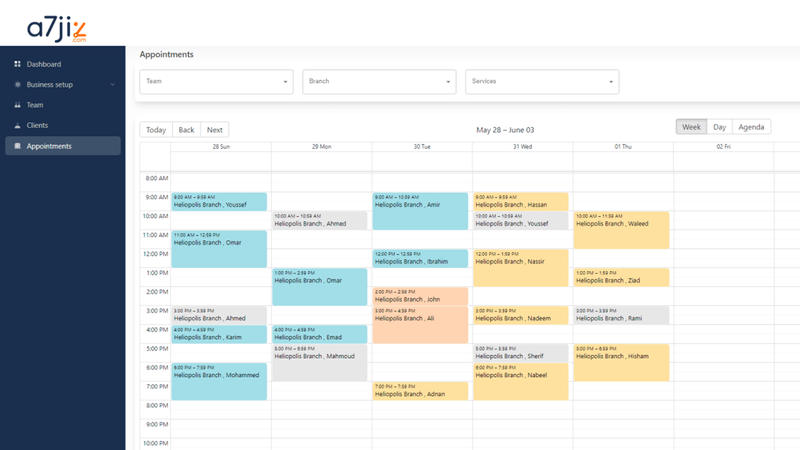Click the Clients person icon in sidebar
800x450 pixels.
pos(17,126)
